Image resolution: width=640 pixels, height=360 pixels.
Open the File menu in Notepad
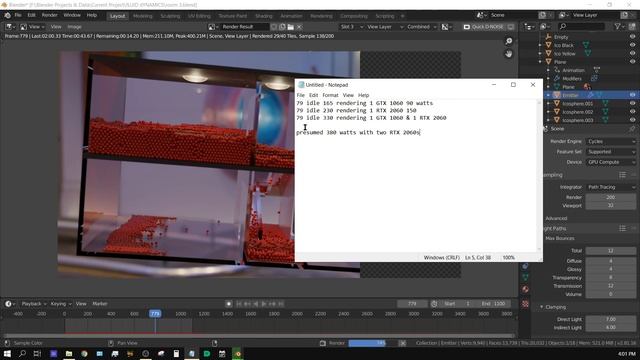pyautogui.click(x=300, y=95)
